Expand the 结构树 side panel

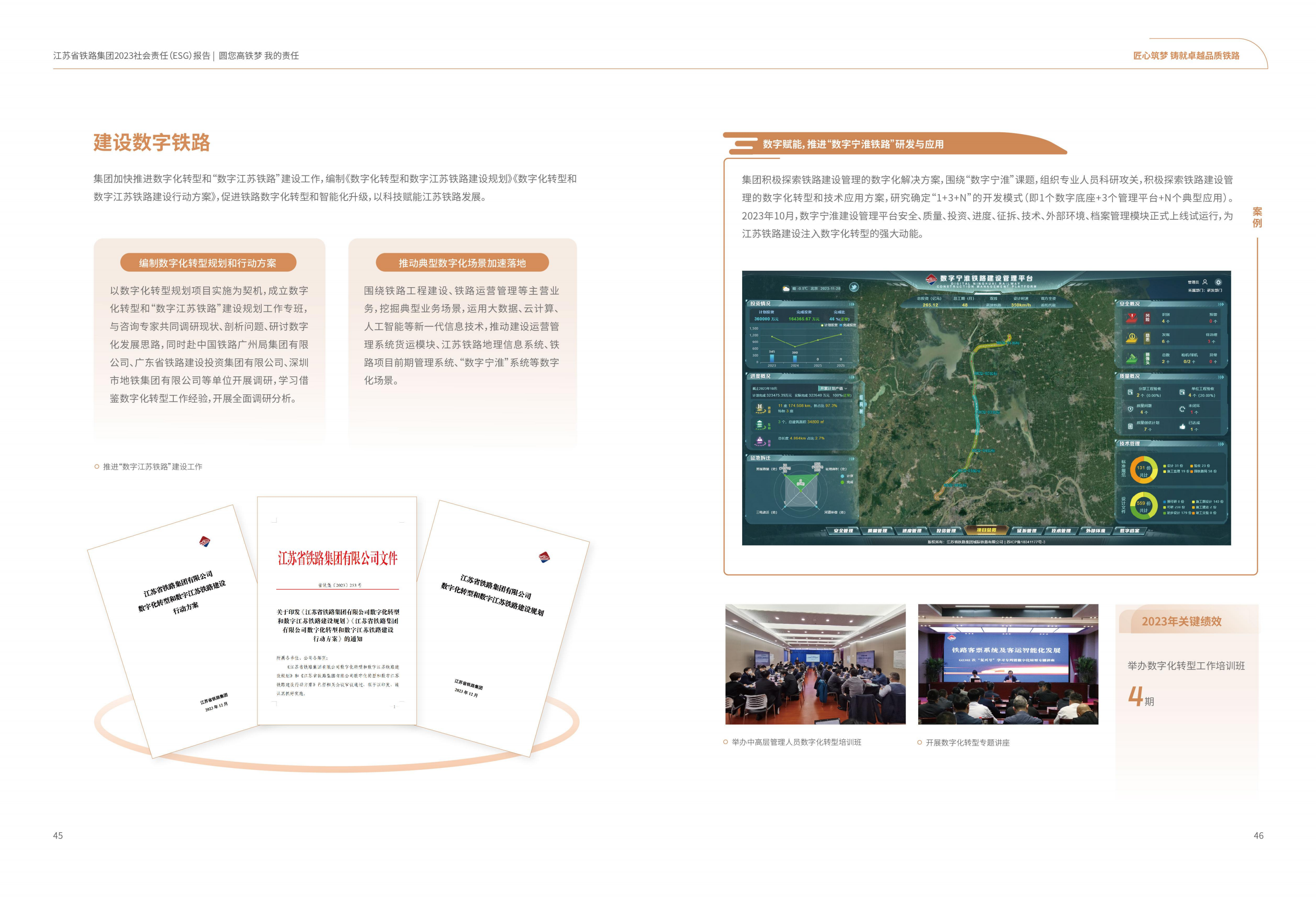(861, 405)
